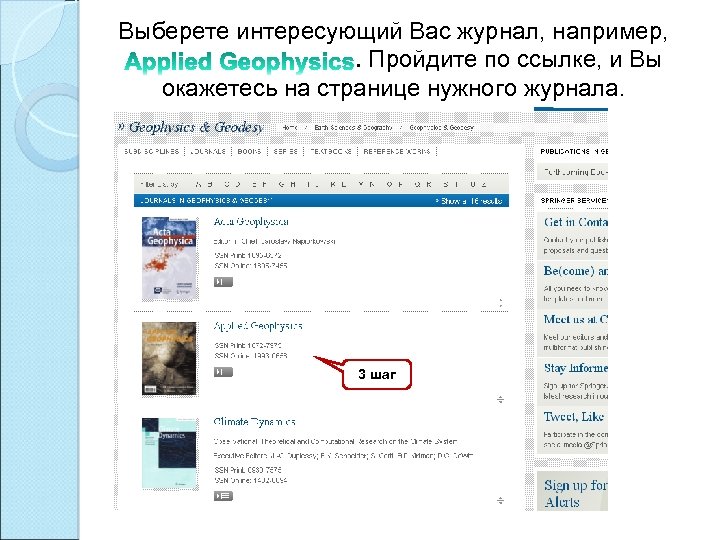The image size is (720, 540).
Task: Filter journals by letters E F
Action: pyautogui.click(x=260, y=184)
